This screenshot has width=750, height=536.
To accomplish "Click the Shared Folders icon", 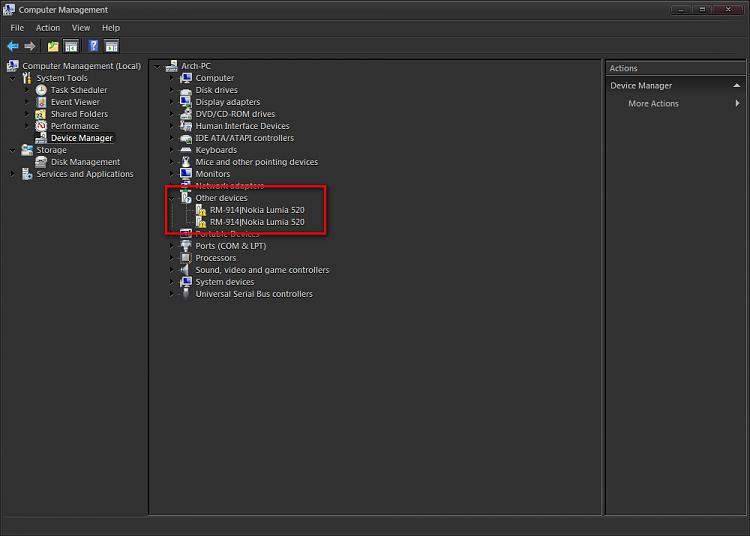I will pyautogui.click(x=41, y=114).
